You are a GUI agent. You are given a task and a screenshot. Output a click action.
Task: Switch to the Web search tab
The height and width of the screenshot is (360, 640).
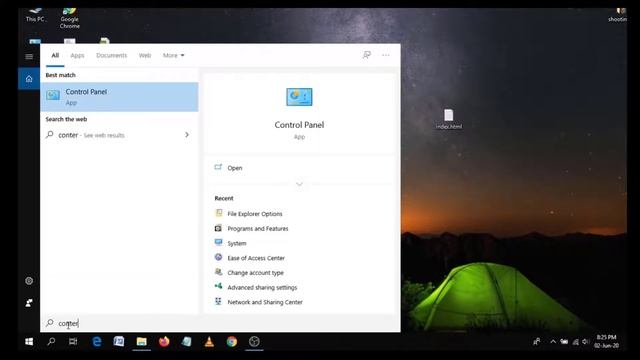pos(145,55)
